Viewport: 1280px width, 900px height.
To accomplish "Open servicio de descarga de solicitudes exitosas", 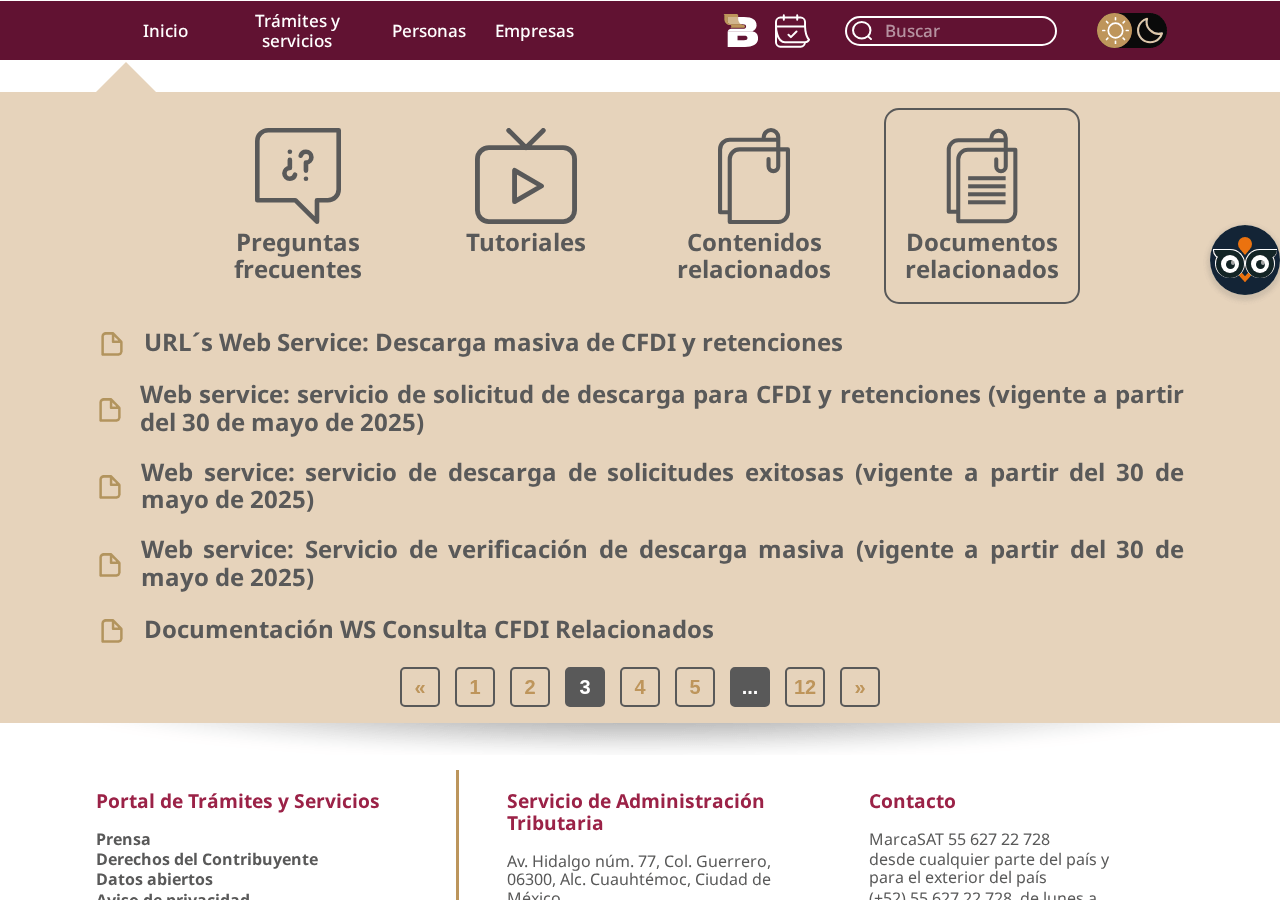I will coord(662,486).
